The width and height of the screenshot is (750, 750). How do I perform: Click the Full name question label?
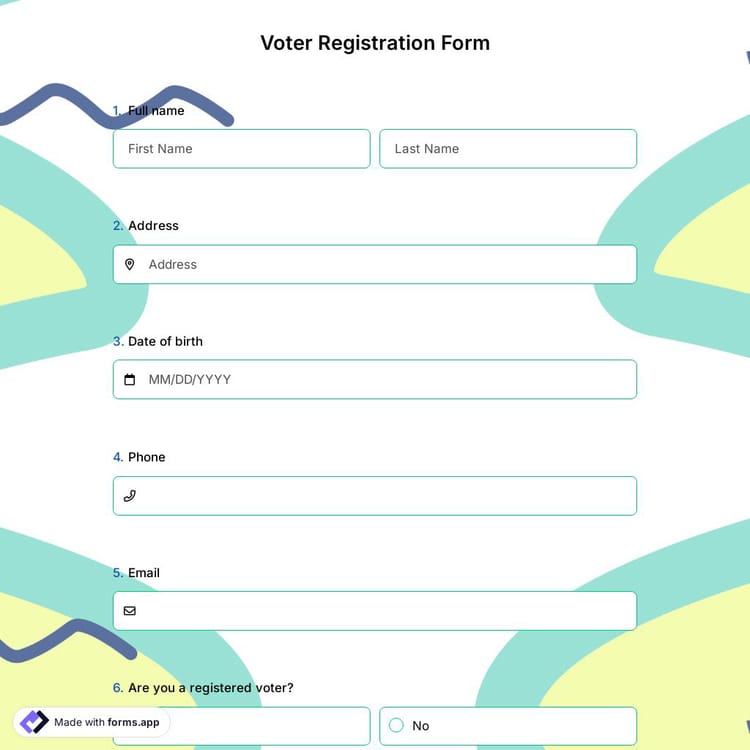point(156,111)
